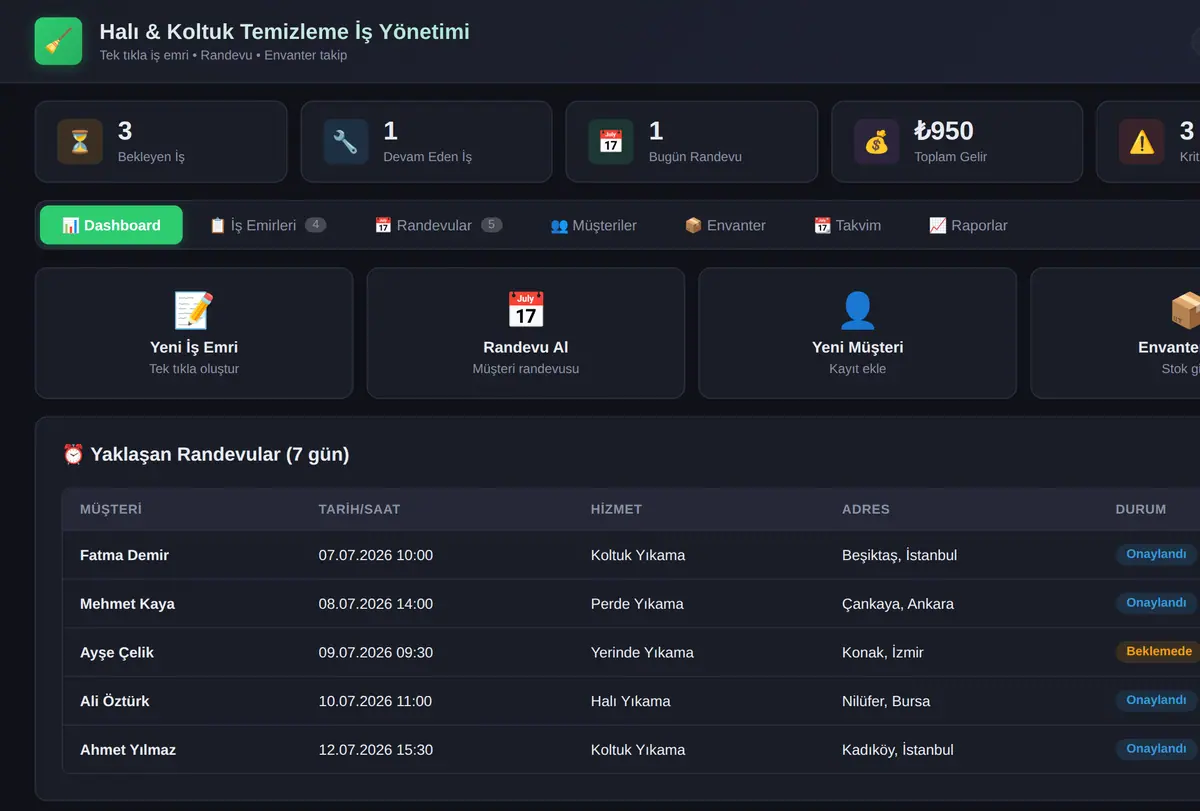Click the notepad icon in Yeni İş Emri

pos(194,310)
